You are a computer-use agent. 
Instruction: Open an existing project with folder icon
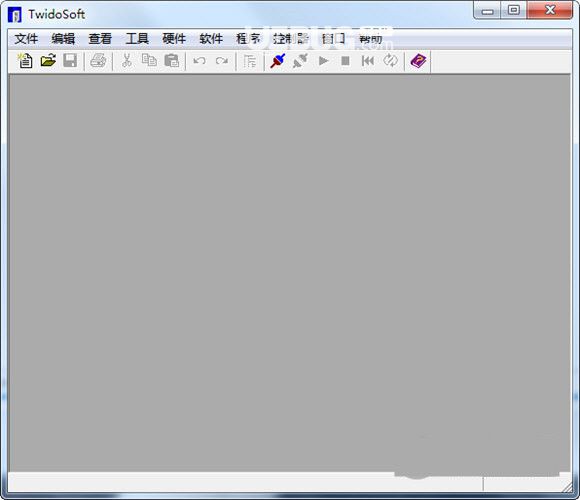pos(48,61)
